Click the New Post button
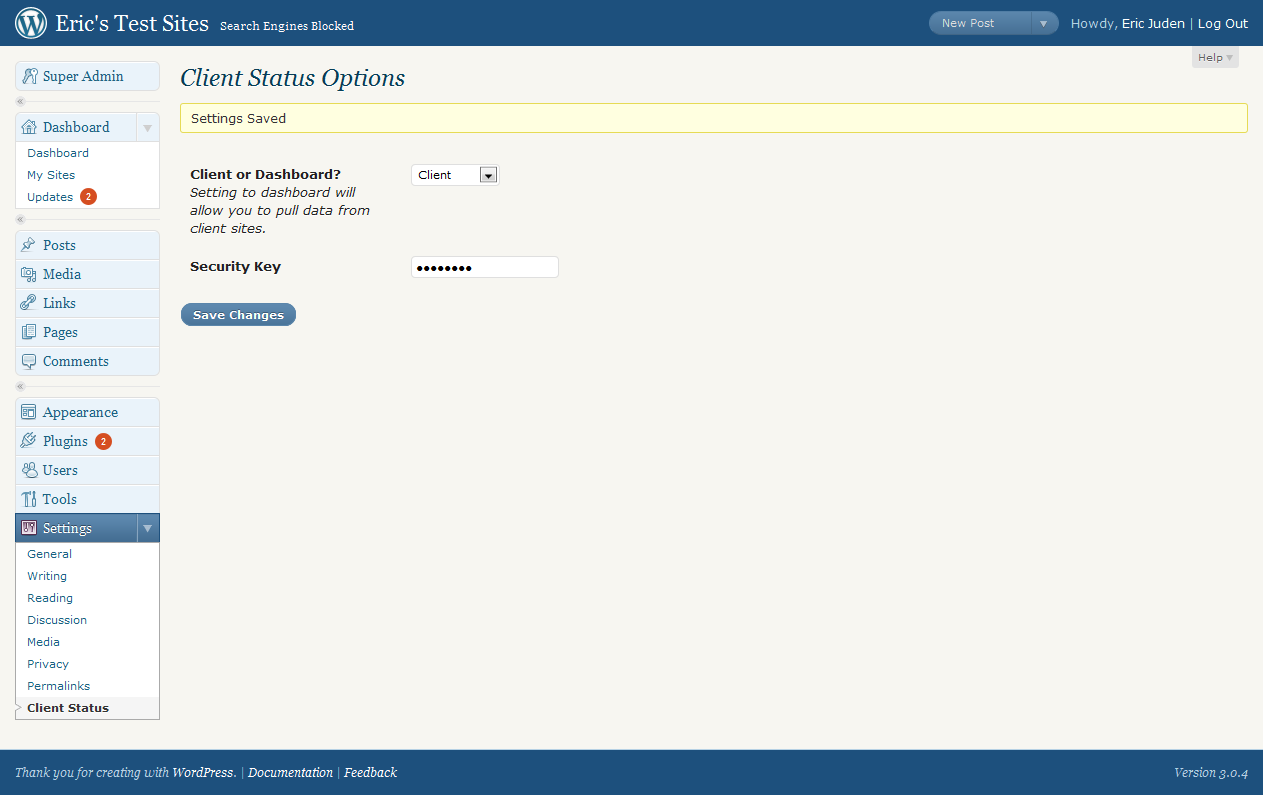This screenshot has height=795, width=1263. coord(979,24)
